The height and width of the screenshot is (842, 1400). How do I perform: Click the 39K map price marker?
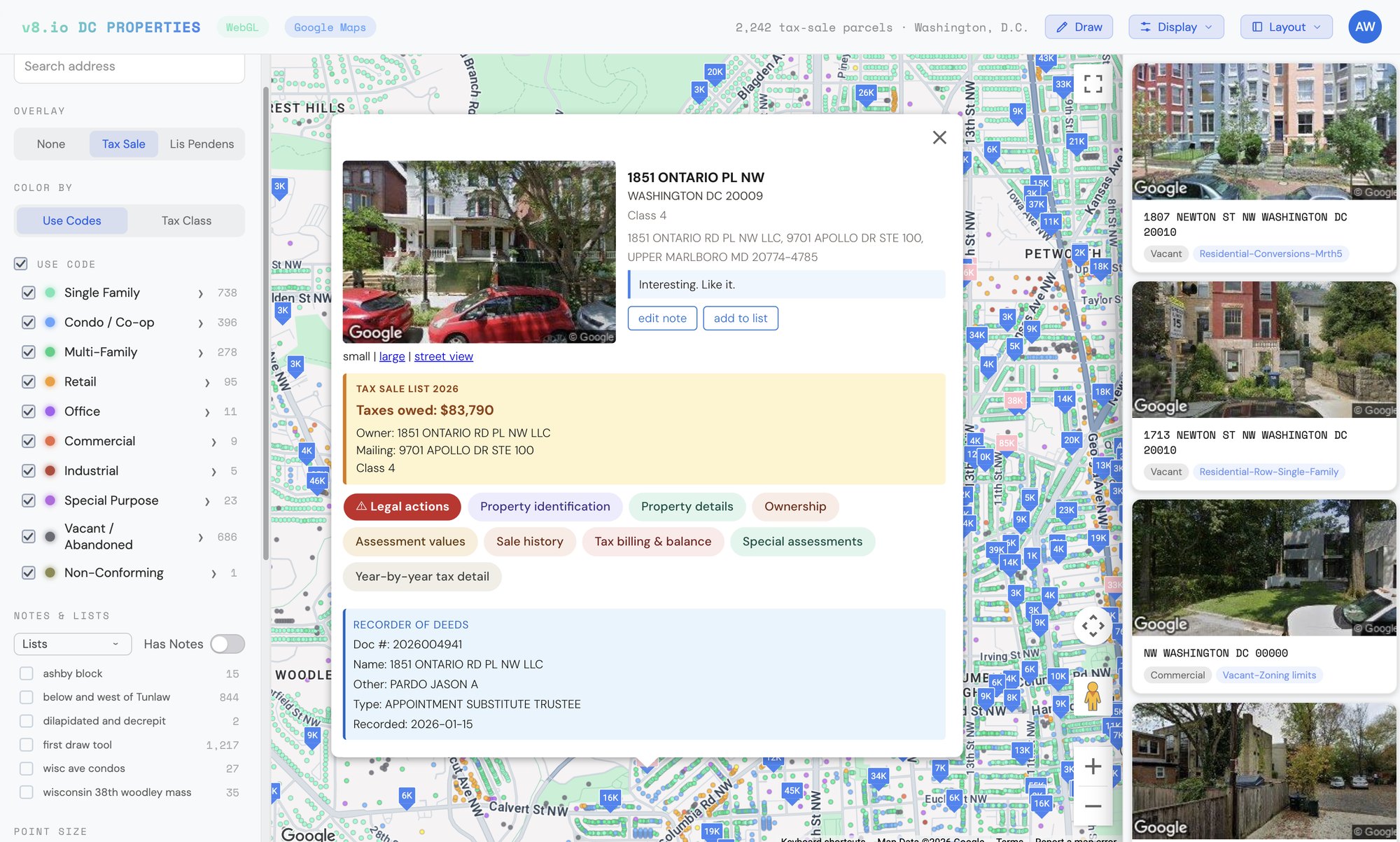(996, 550)
